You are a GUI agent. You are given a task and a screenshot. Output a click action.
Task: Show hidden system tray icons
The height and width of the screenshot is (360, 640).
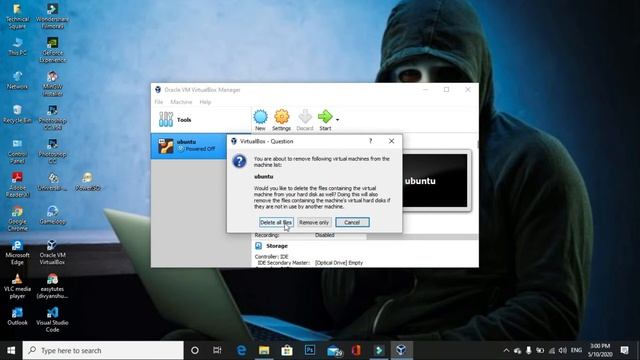(x=507, y=350)
